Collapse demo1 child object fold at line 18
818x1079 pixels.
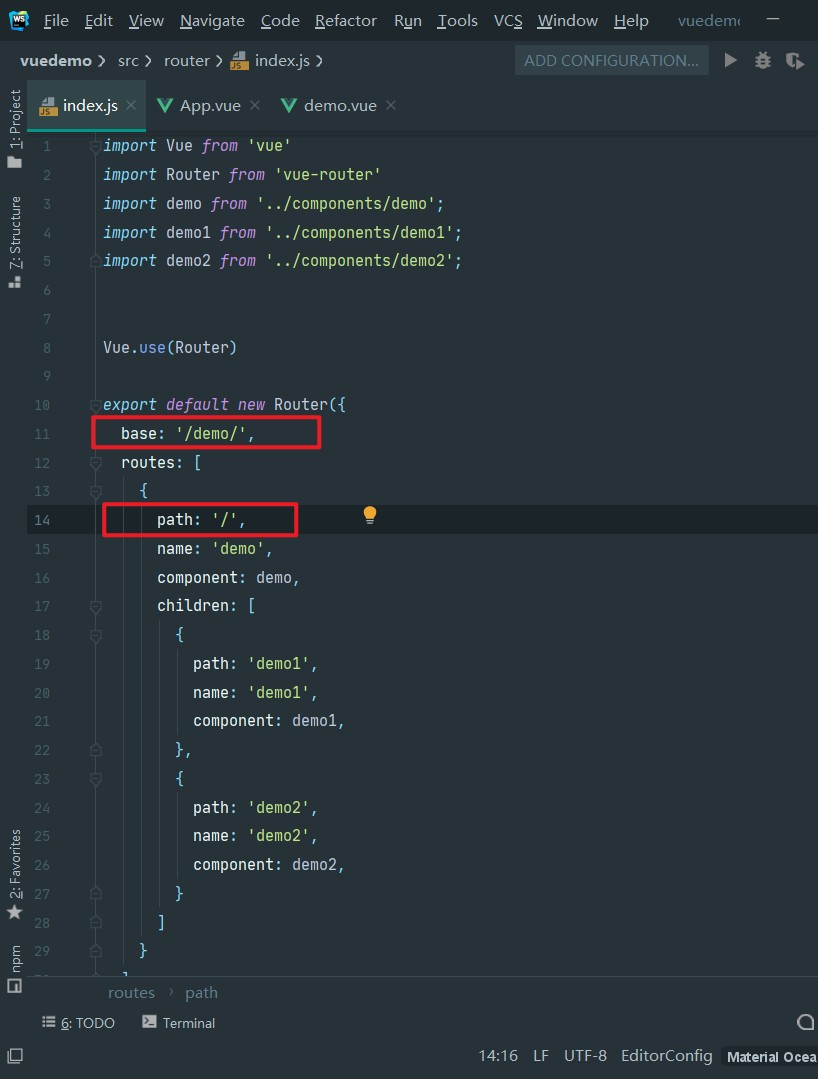pyautogui.click(x=96, y=635)
